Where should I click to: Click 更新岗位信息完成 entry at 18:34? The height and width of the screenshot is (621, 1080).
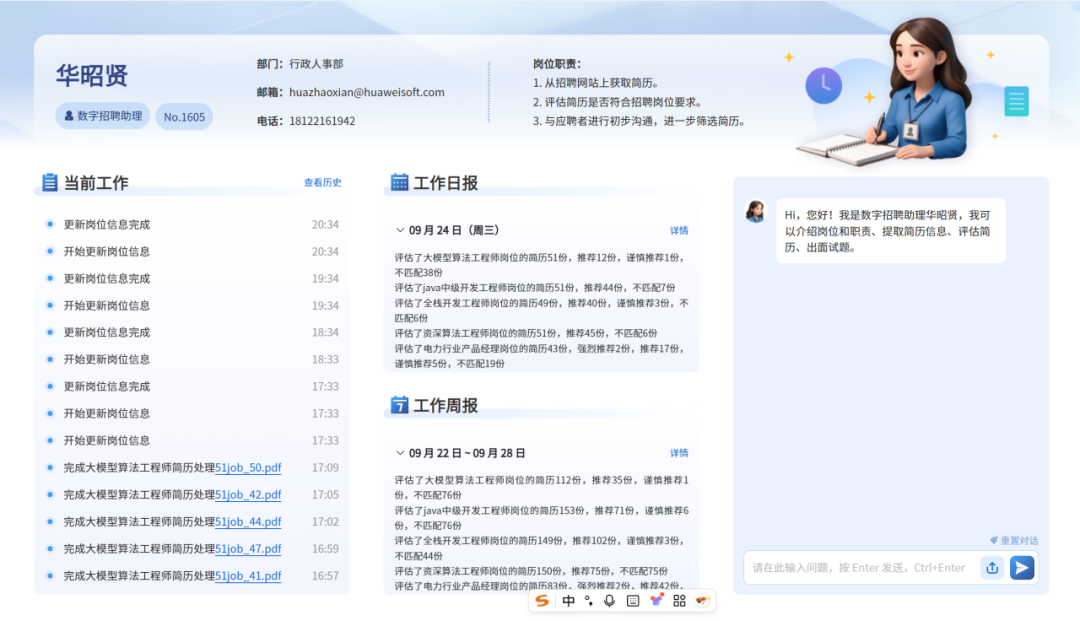pos(107,333)
